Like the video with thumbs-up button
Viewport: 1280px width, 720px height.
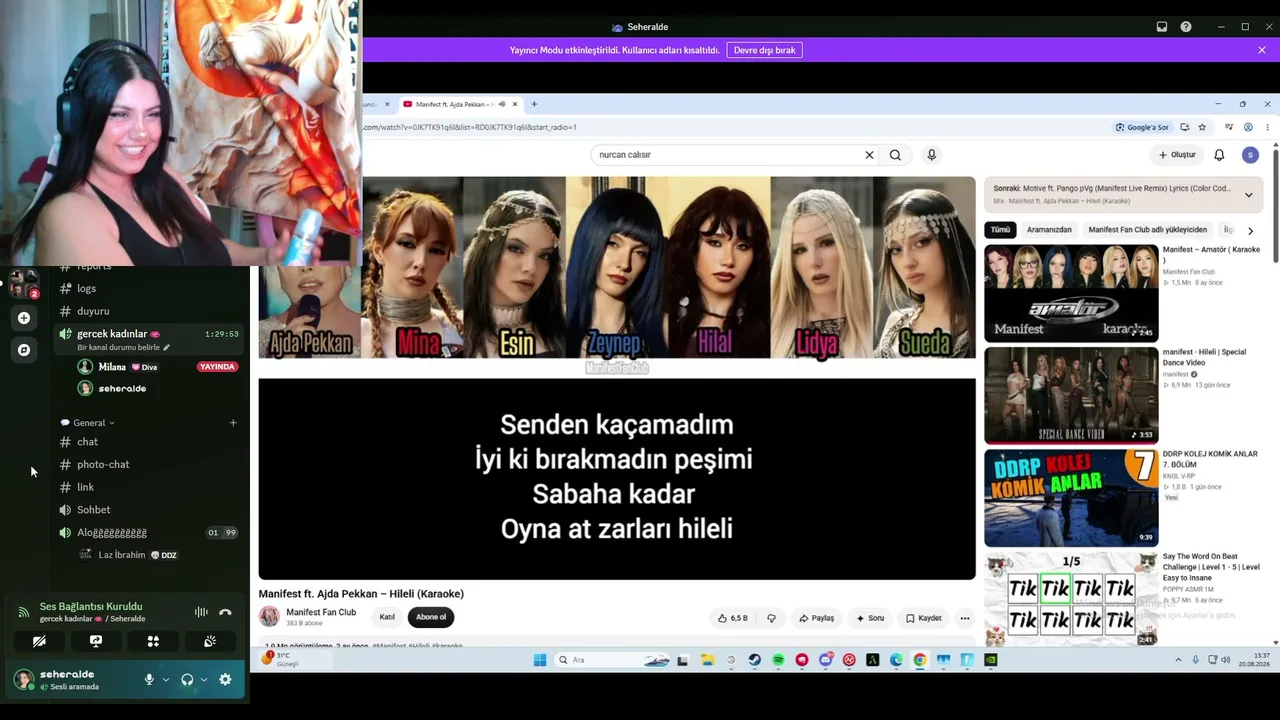(x=733, y=618)
